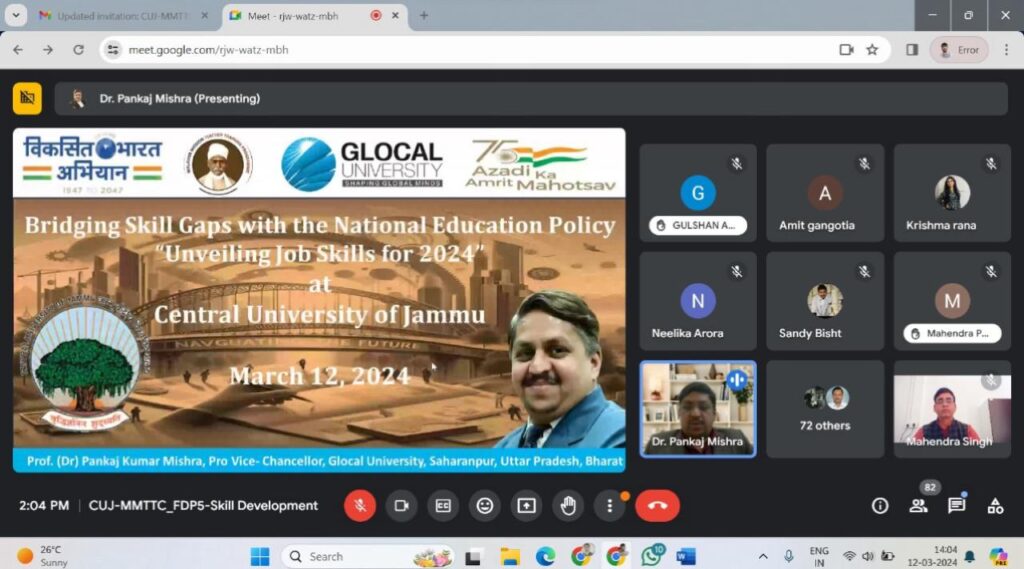Select Neelika Arora participant tile
Screen dimensions: 1024x569
pyautogui.click(x=697, y=301)
